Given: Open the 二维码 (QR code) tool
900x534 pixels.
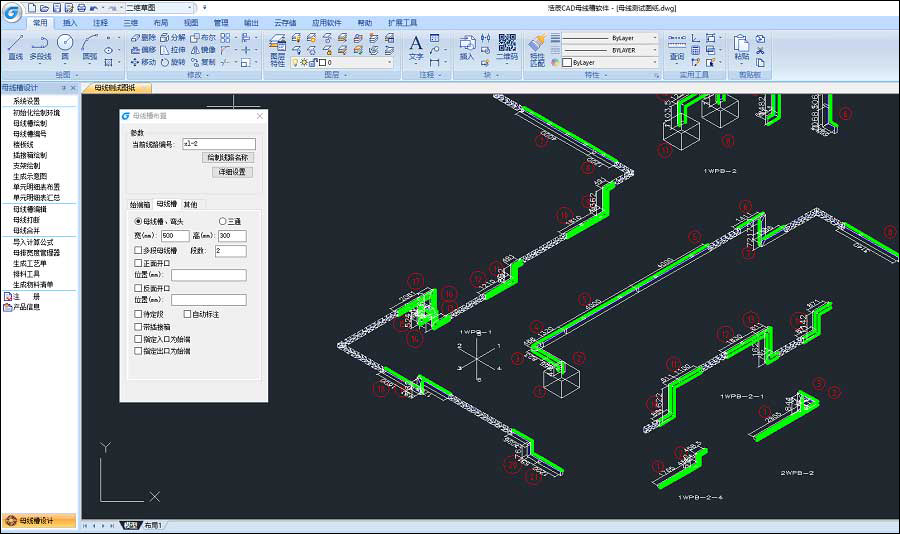Looking at the screenshot, I should [x=507, y=46].
